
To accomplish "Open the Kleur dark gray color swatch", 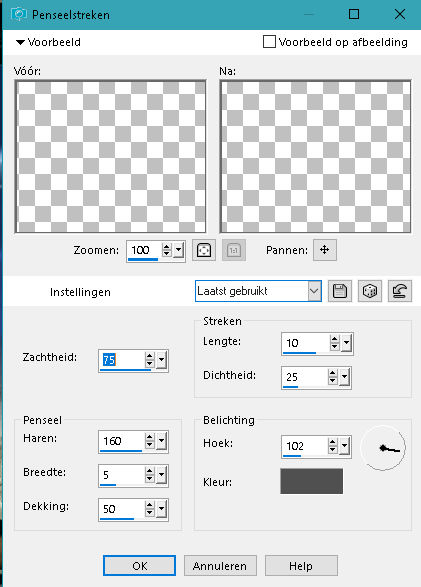I will 311,481.
